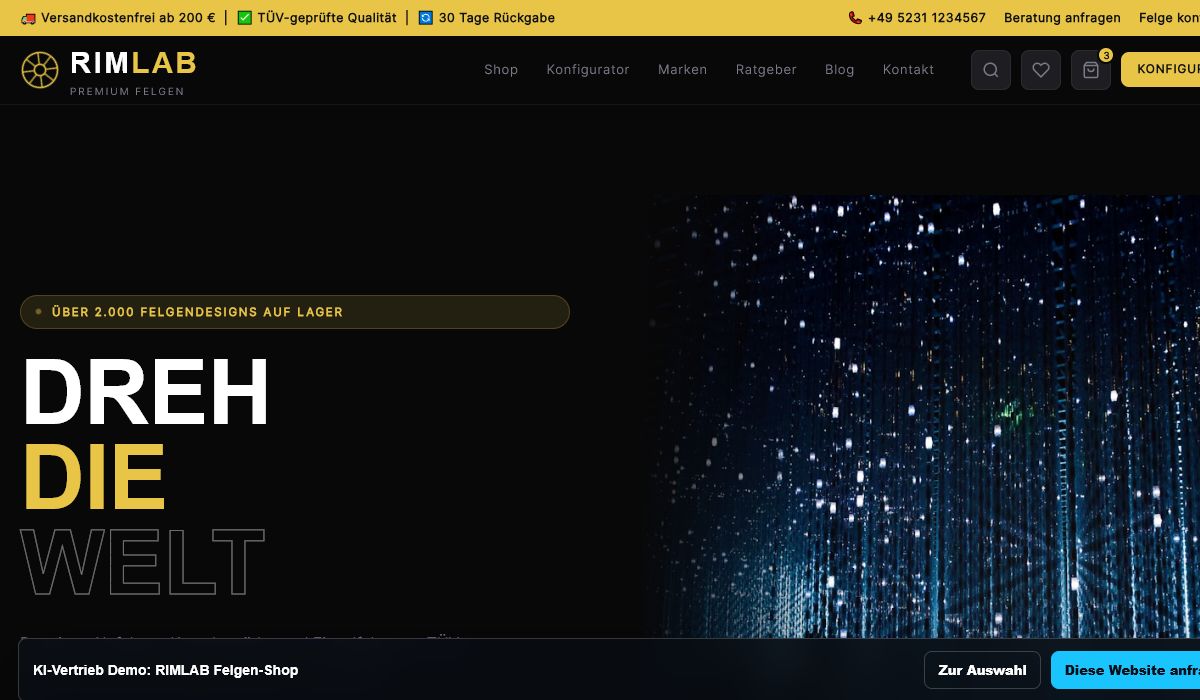Screen dimensions: 1200x700
Task: Open Ratgeber navigation link
Action: point(766,70)
